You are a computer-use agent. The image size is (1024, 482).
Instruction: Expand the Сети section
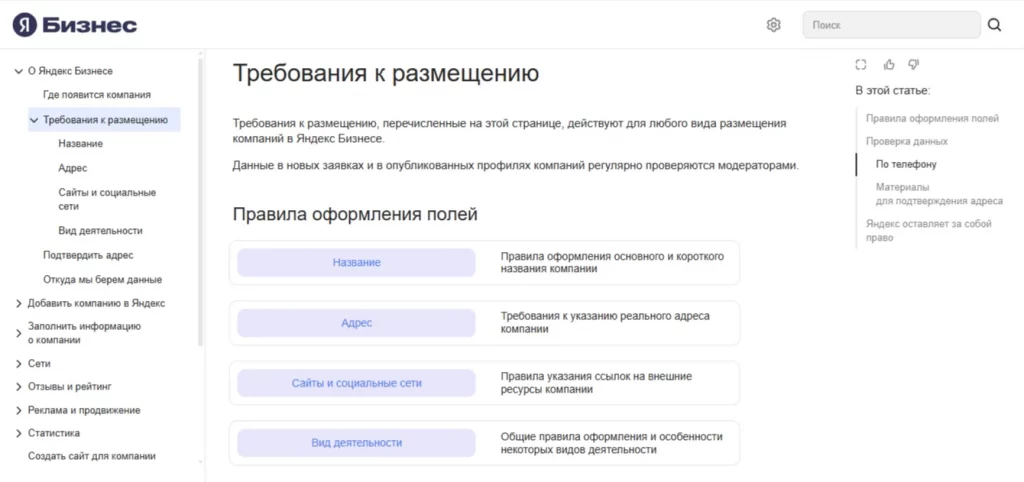pos(18,364)
